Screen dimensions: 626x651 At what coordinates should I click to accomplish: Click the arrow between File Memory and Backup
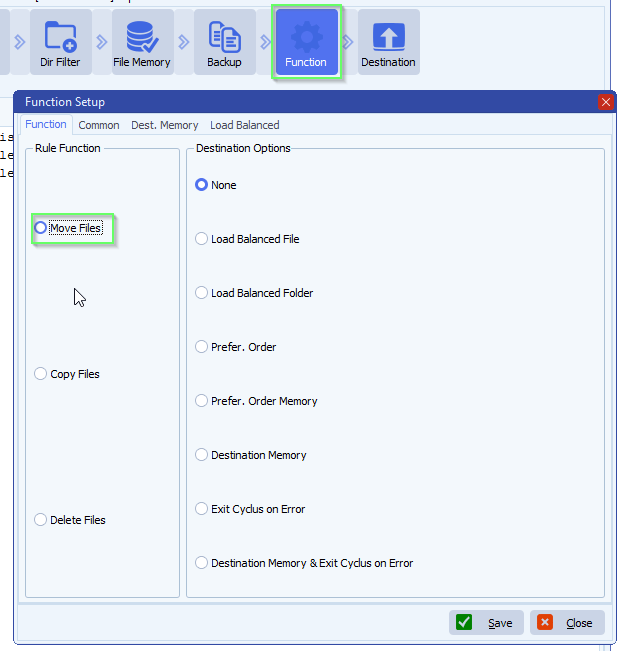tap(183, 42)
